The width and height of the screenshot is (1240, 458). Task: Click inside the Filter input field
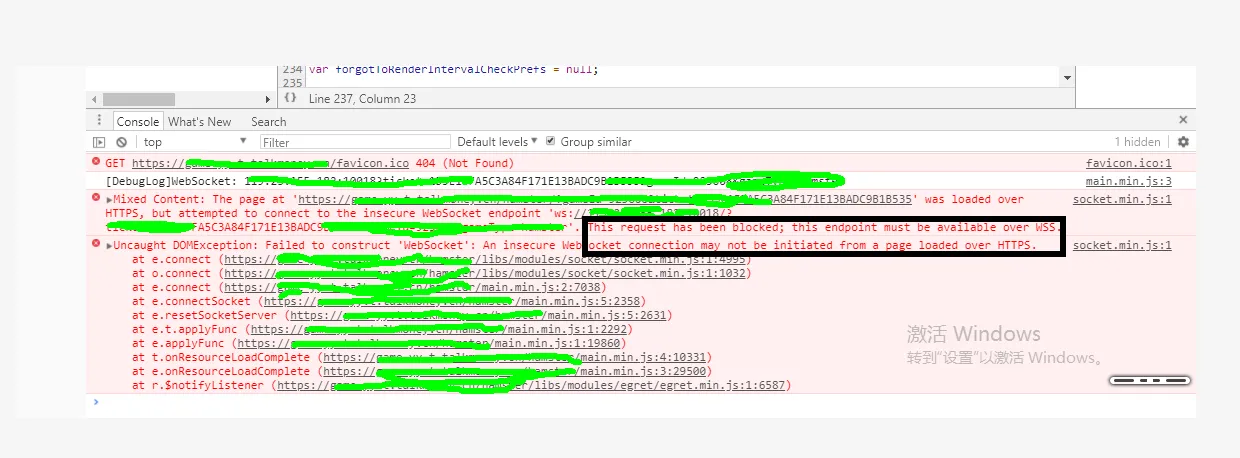click(x=354, y=142)
